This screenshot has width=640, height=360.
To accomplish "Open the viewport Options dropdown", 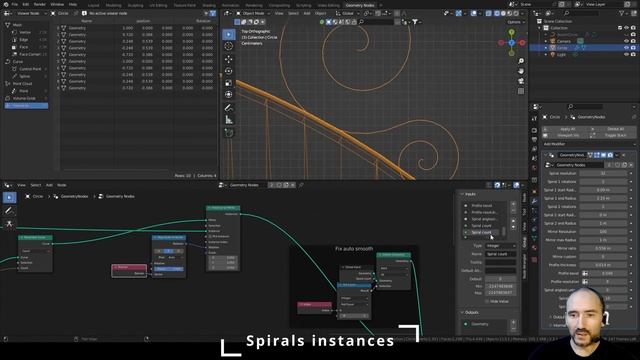I will point(516,22).
